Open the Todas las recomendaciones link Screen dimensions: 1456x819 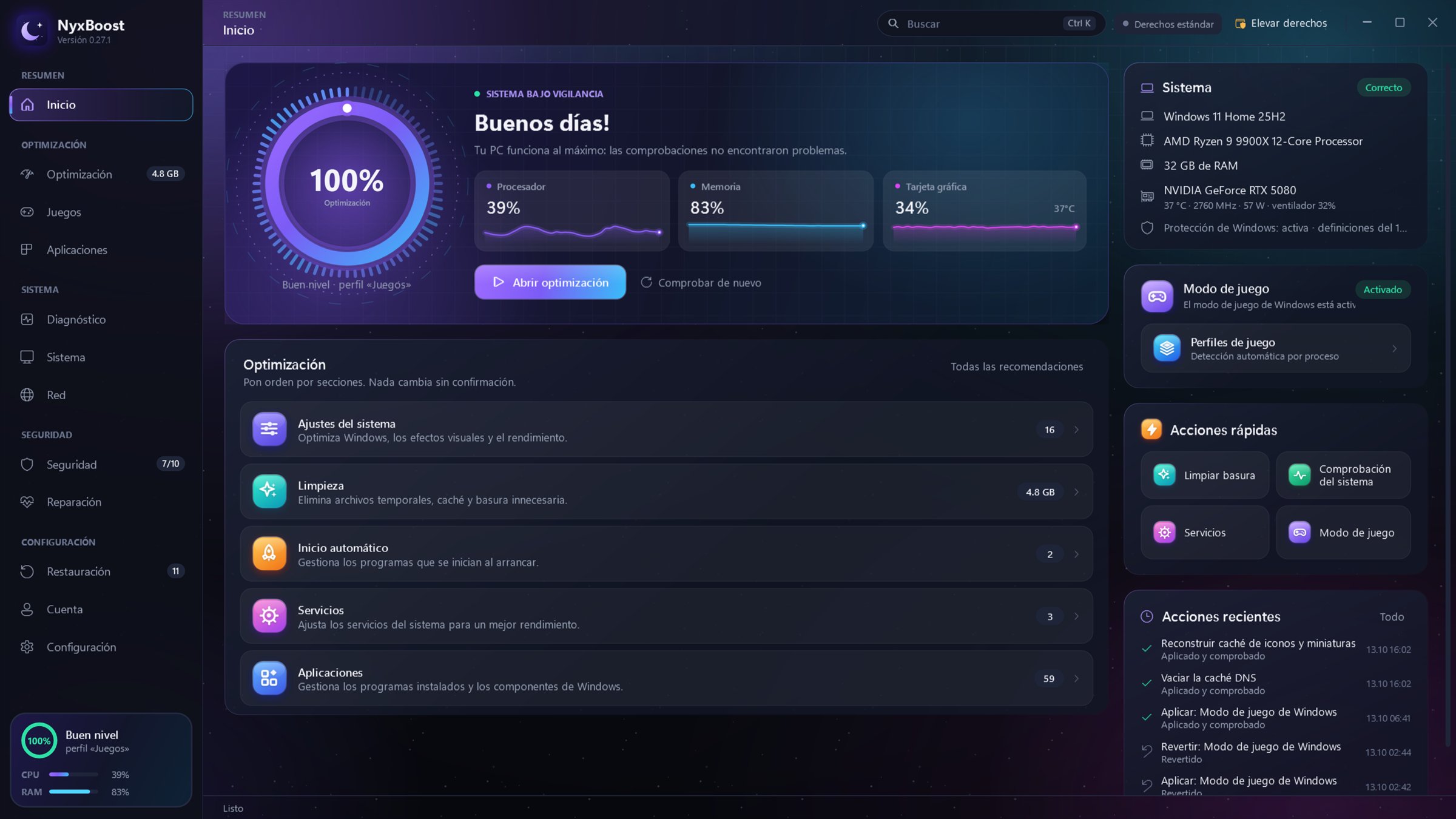pos(1016,366)
